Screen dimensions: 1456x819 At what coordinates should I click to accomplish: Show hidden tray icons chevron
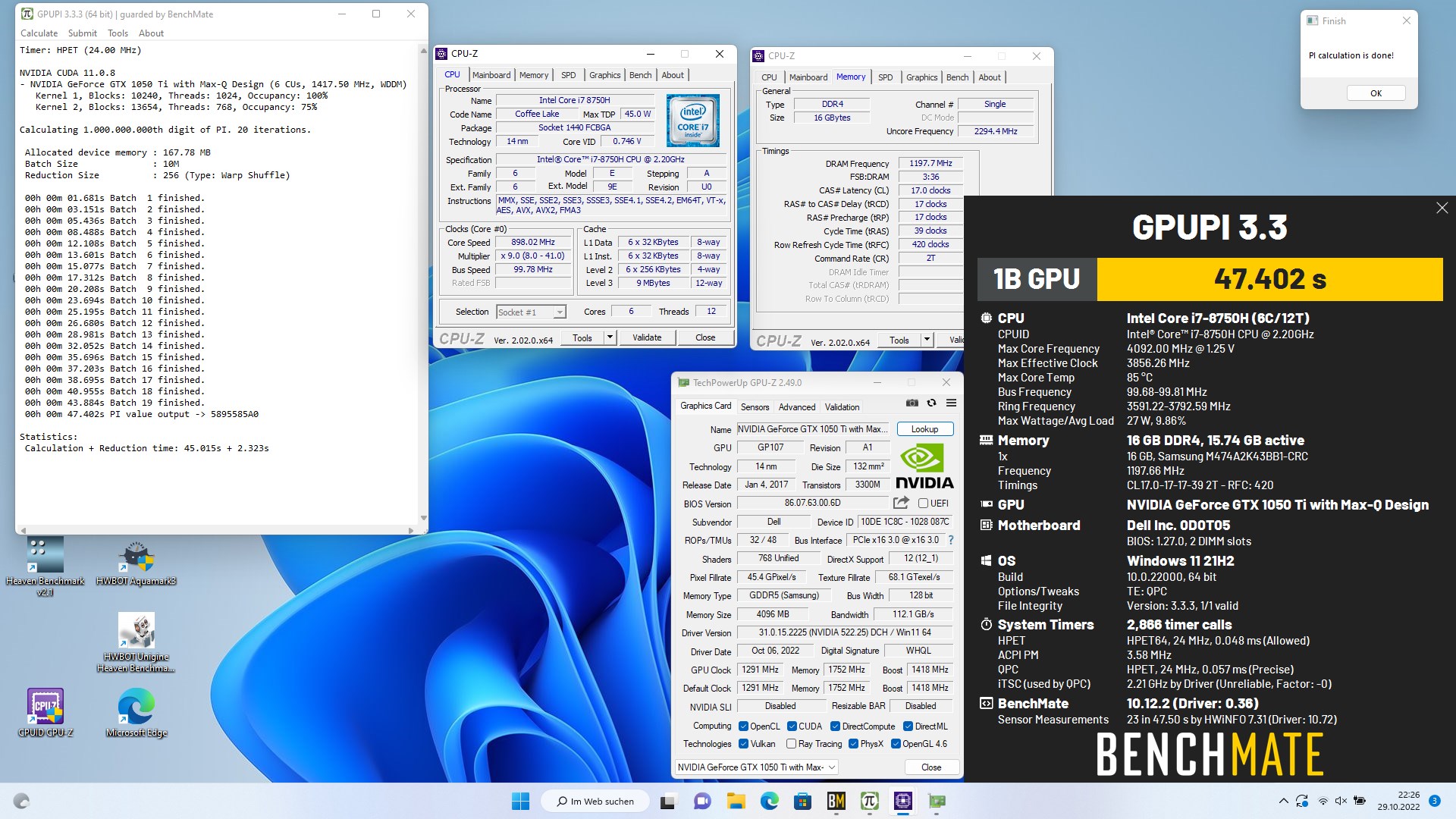(1283, 801)
